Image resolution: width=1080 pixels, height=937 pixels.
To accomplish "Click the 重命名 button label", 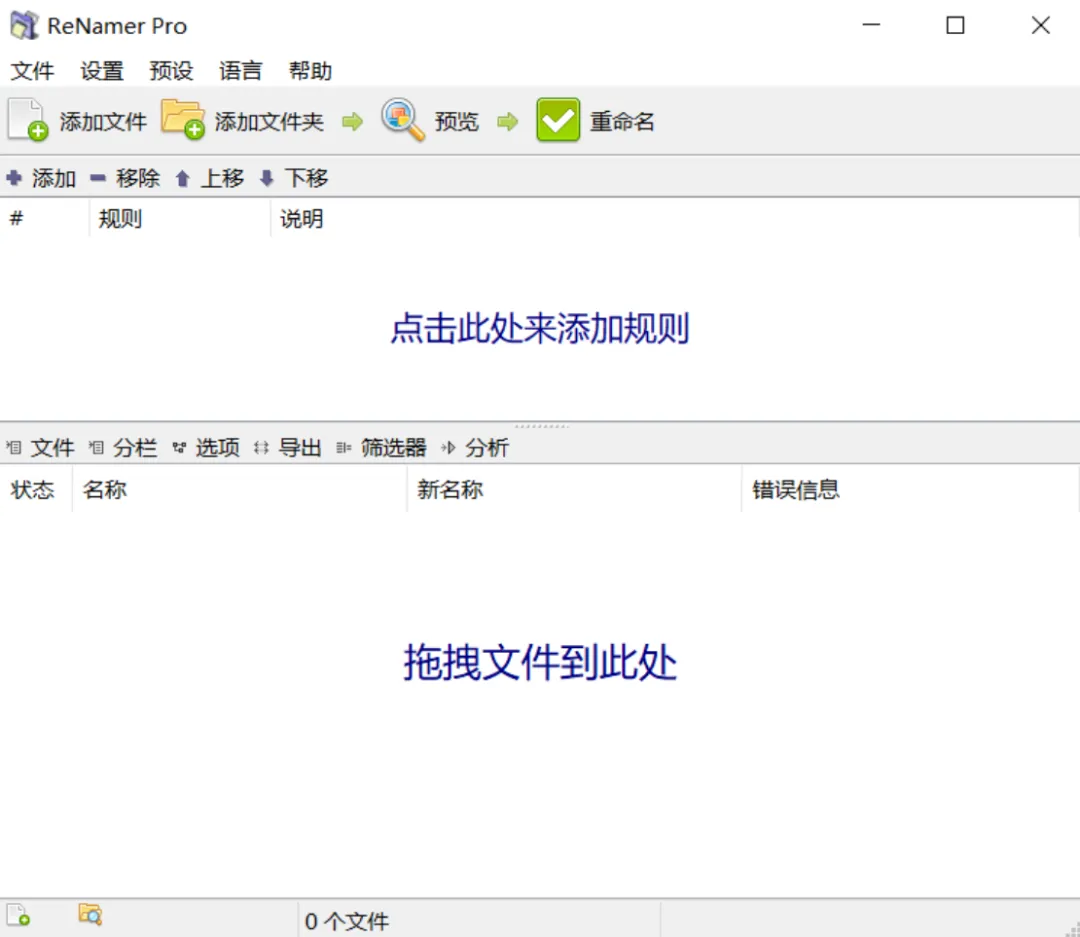I will click(623, 121).
